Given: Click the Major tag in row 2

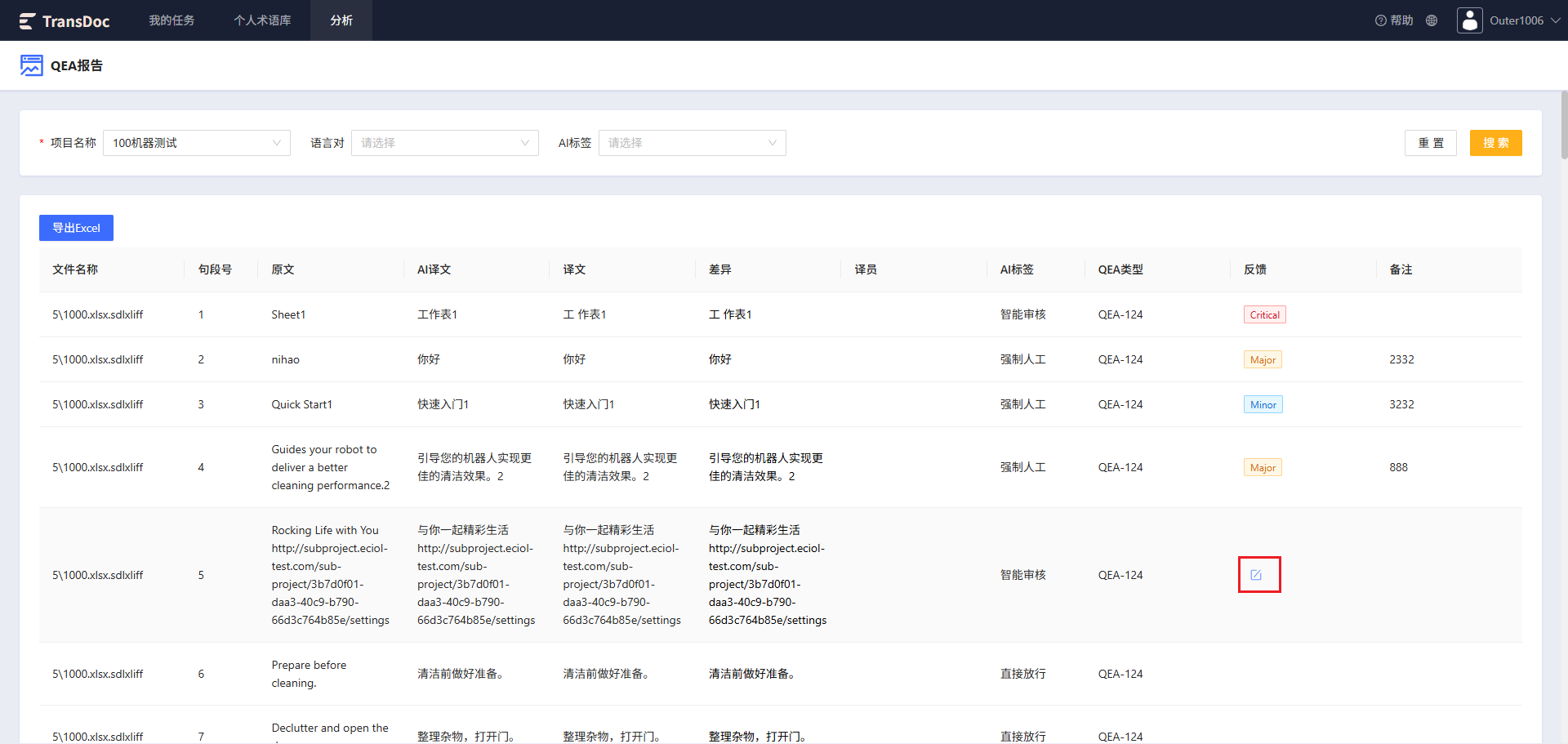Looking at the screenshot, I should [x=1263, y=359].
